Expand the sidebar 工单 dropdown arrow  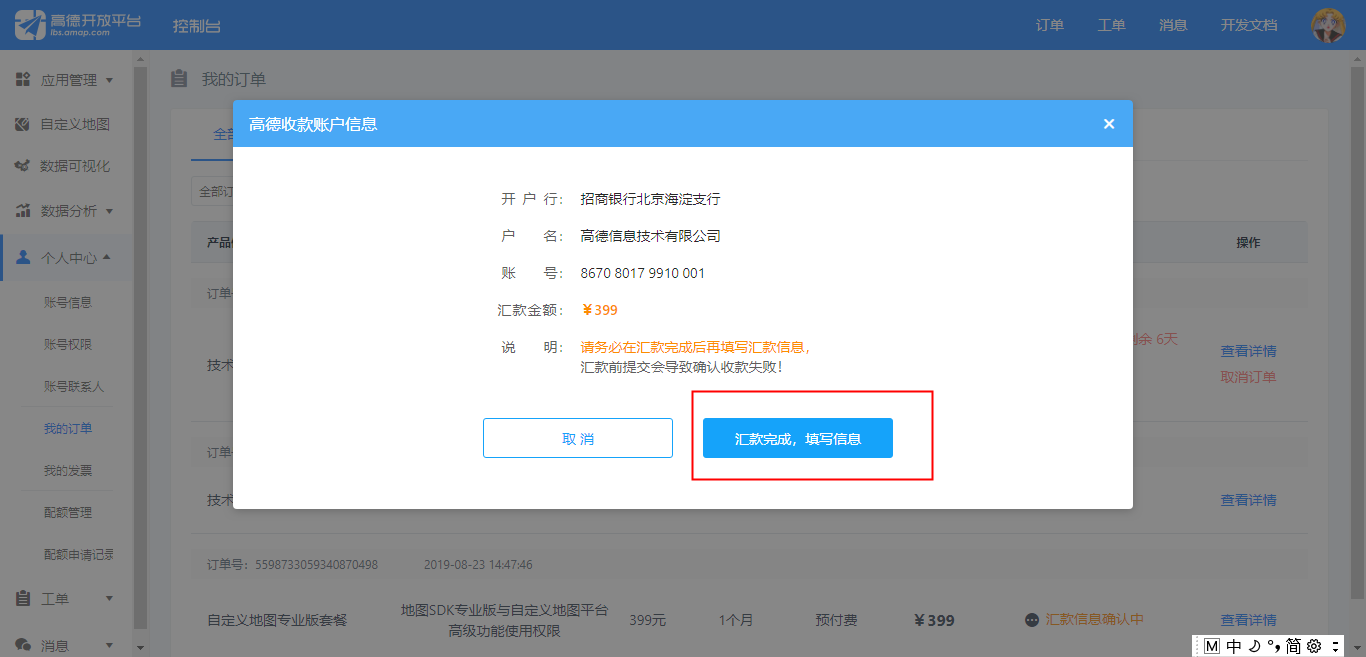click(109, 598)
